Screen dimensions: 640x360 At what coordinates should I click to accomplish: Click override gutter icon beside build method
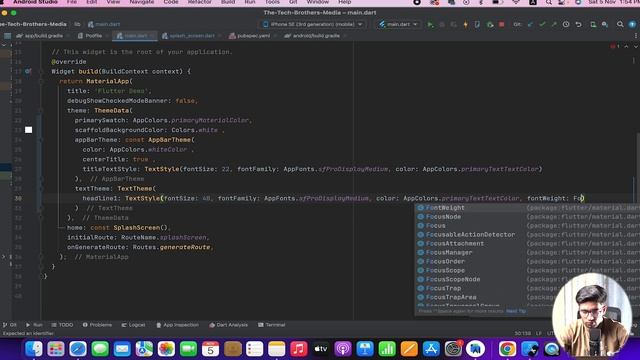(x=28, y=71)
